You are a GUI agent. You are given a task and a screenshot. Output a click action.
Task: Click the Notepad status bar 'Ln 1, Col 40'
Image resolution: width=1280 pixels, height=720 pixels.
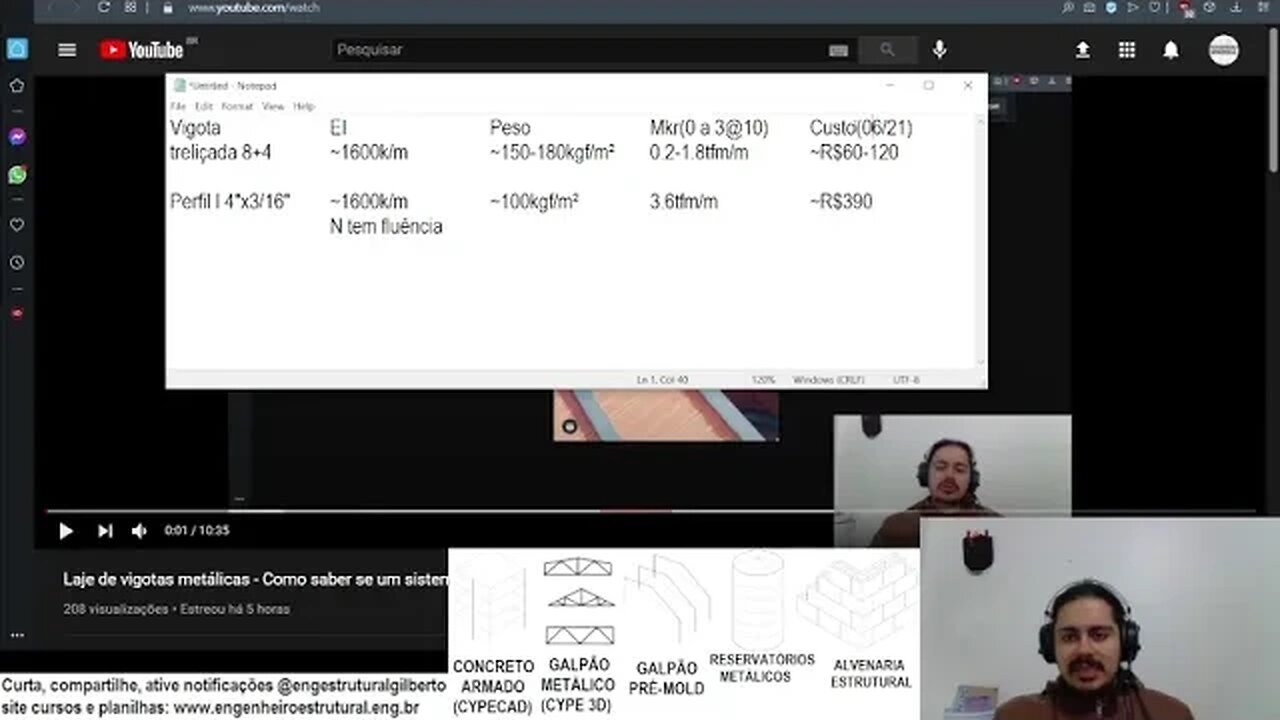[662, 380]
